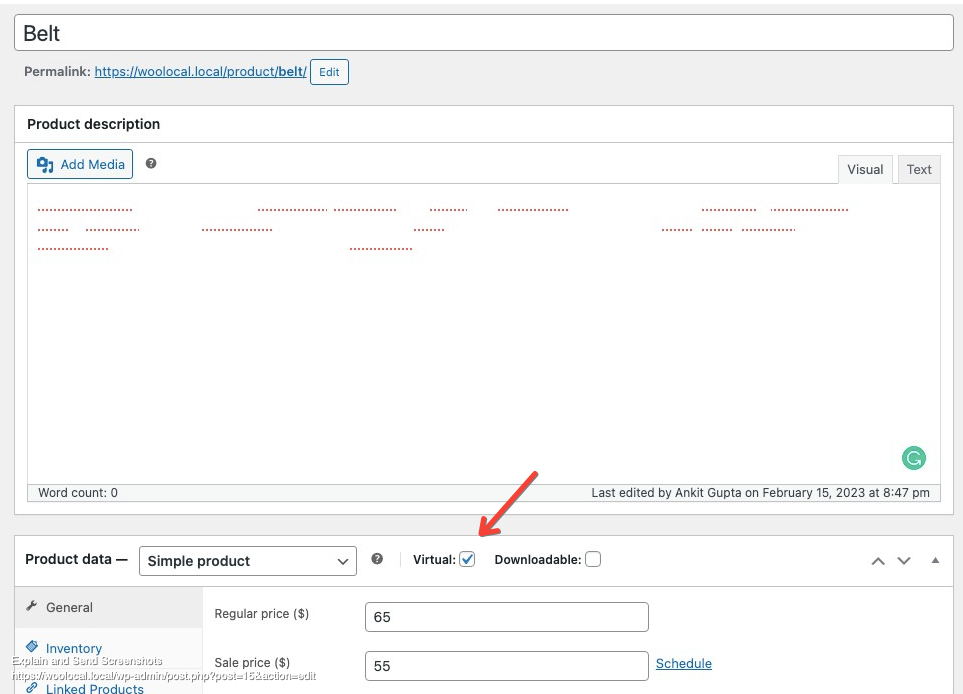Select the General tab
The width and height of the screenshot is (963, 694).
click(109, 607)
